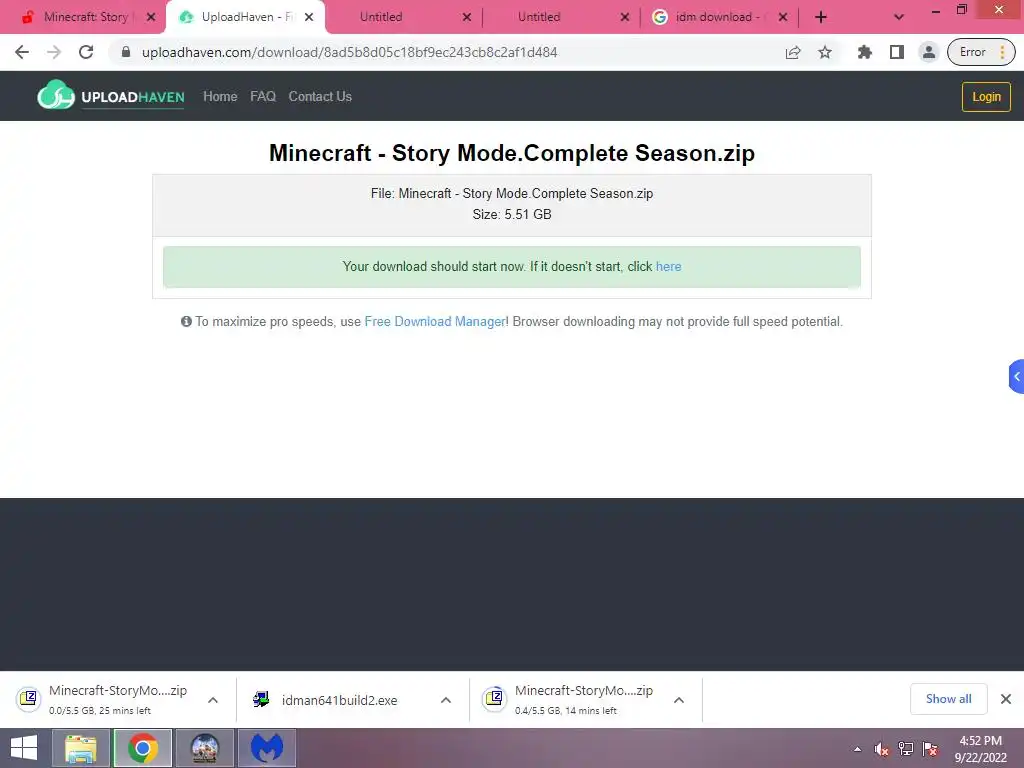The image size is (1024, 768).
Task: Share this page from the address bar
Action: [x=793, y=52]
